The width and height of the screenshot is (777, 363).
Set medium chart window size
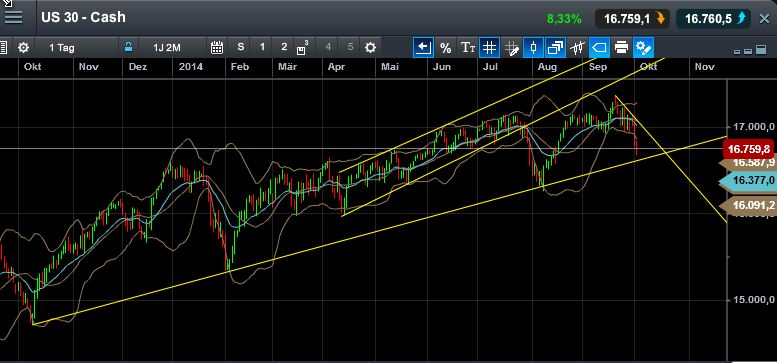pos(748,51)
